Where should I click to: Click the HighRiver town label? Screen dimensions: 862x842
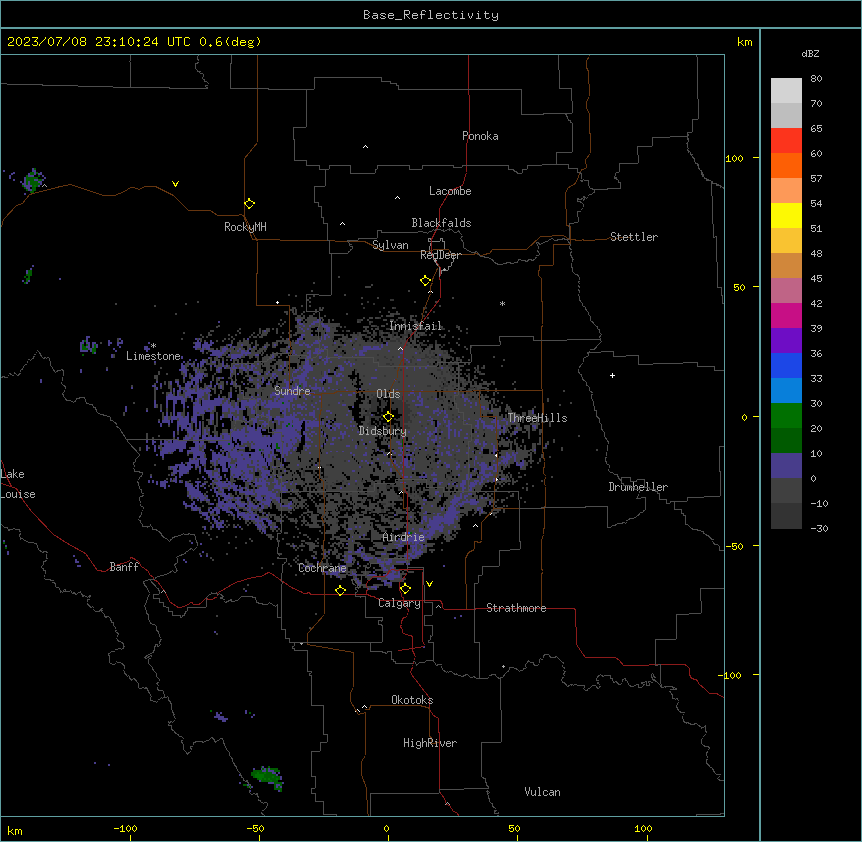point(430,743)
